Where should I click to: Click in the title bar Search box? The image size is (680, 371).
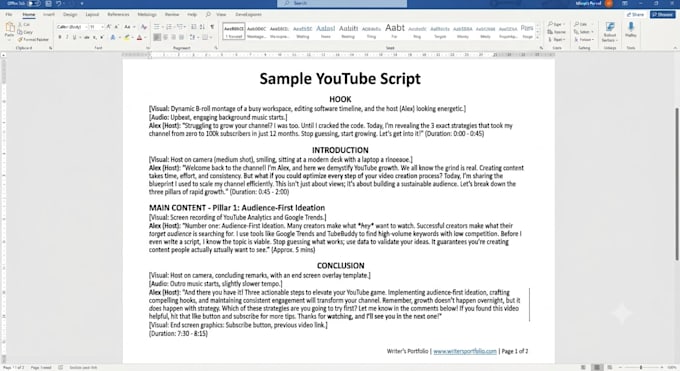point(342,3)
